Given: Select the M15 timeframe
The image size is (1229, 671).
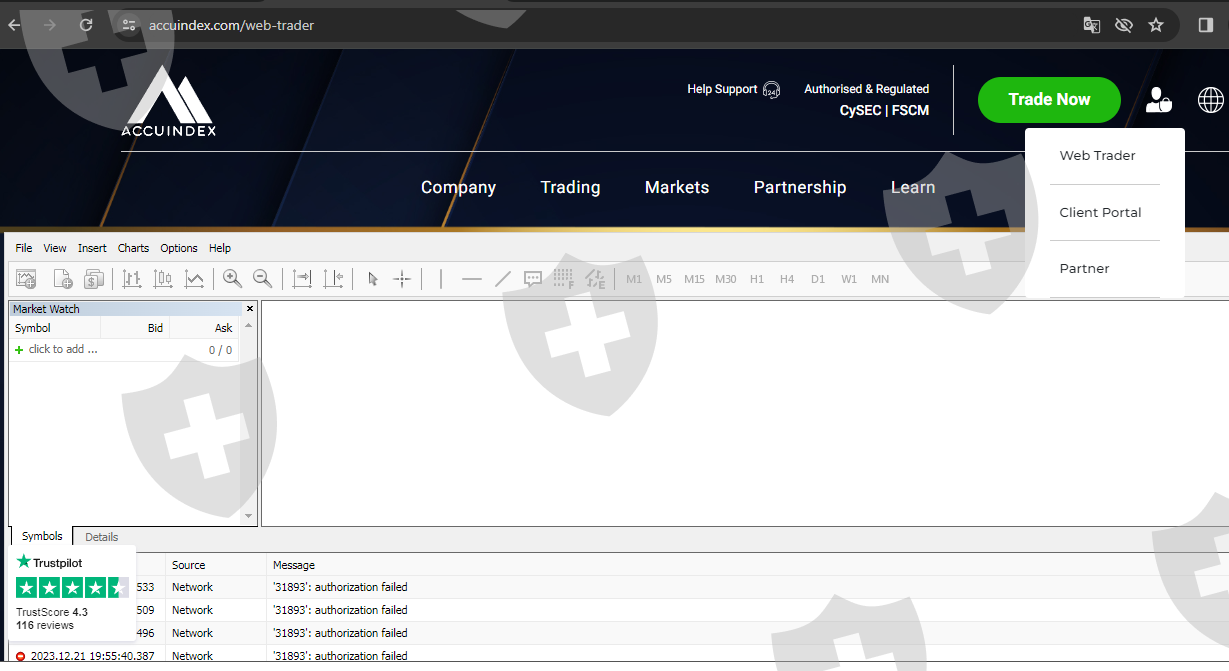Looking at the screenshot, I should tap(695, 279).
